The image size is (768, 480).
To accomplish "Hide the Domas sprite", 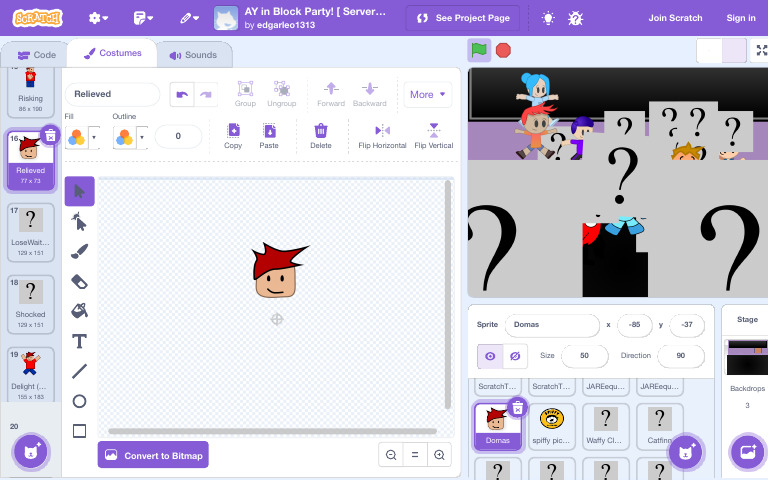I will [515, 356].
